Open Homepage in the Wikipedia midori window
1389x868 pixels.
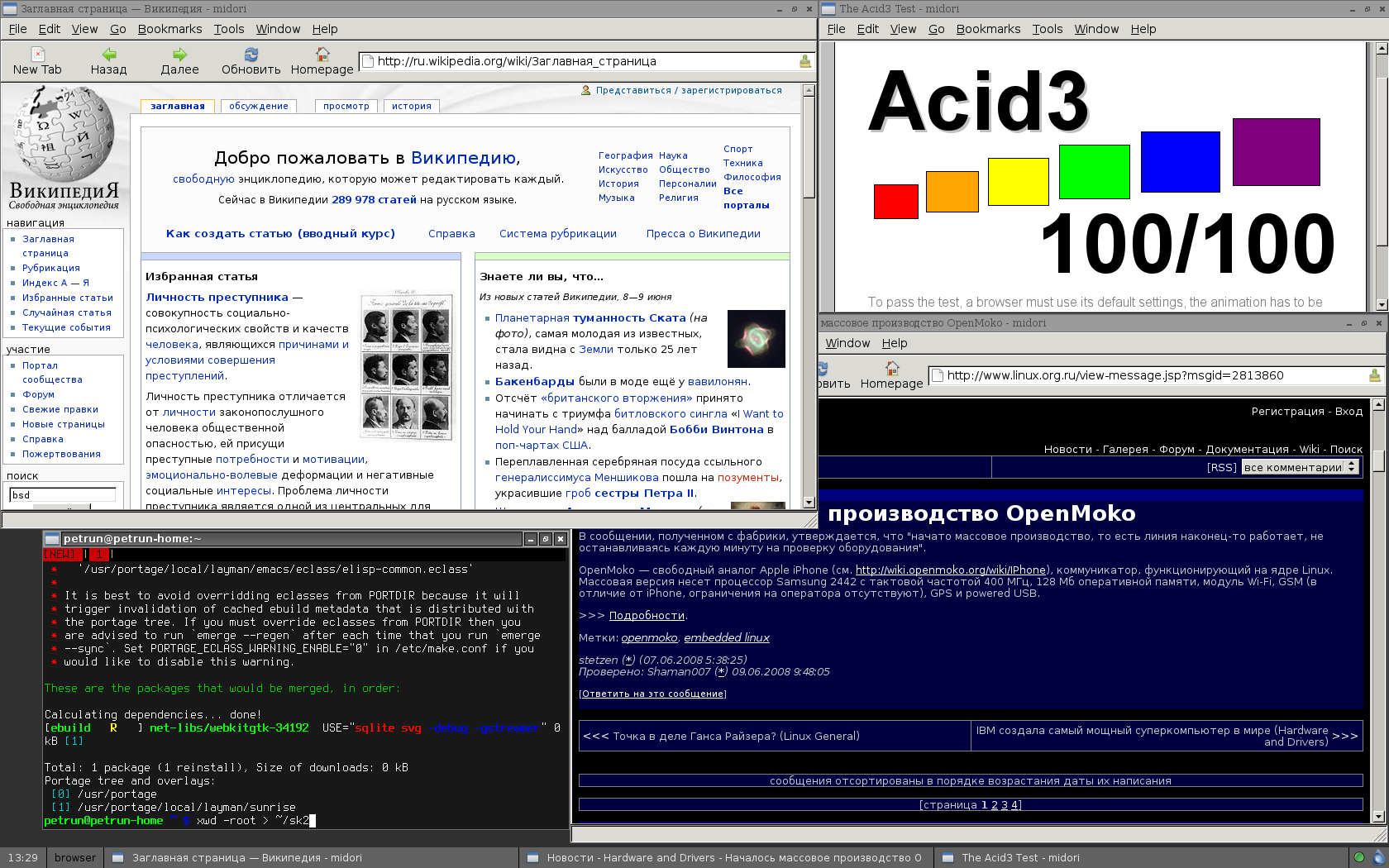[322, 61]
